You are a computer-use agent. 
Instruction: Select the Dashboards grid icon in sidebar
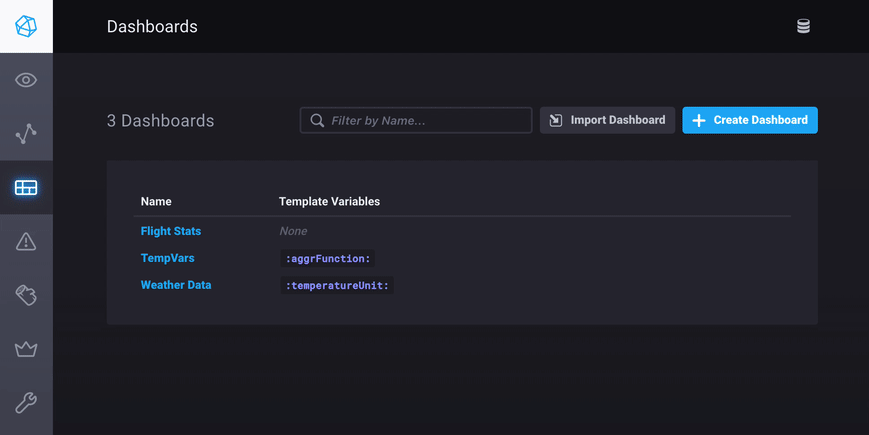pyautogui.click(x=26, y=188)
